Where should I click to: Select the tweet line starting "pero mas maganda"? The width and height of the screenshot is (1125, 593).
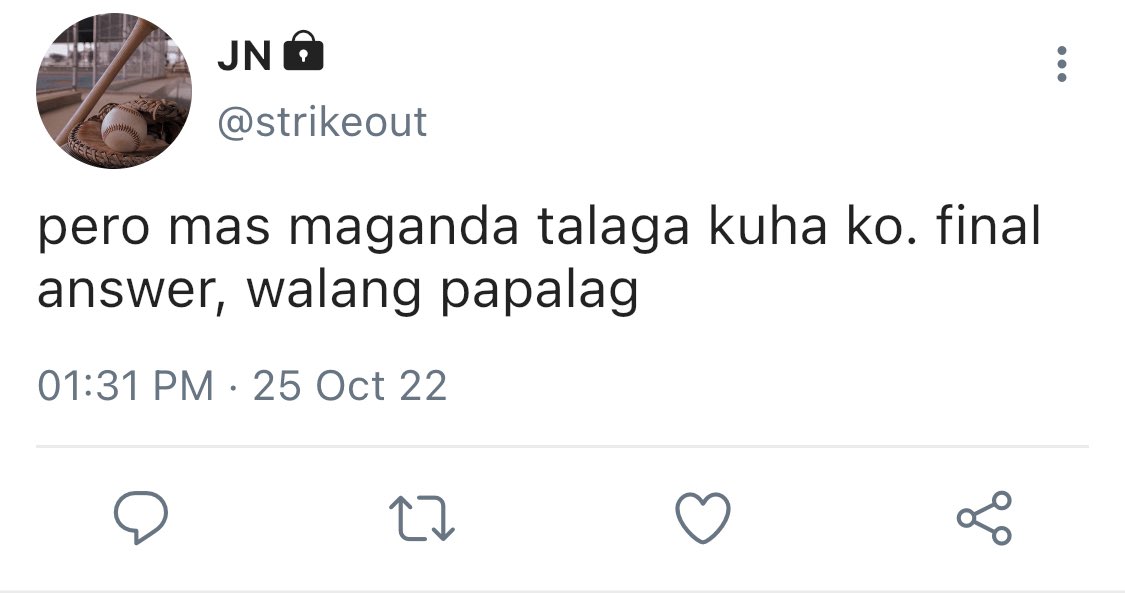[x=539, y=227]
